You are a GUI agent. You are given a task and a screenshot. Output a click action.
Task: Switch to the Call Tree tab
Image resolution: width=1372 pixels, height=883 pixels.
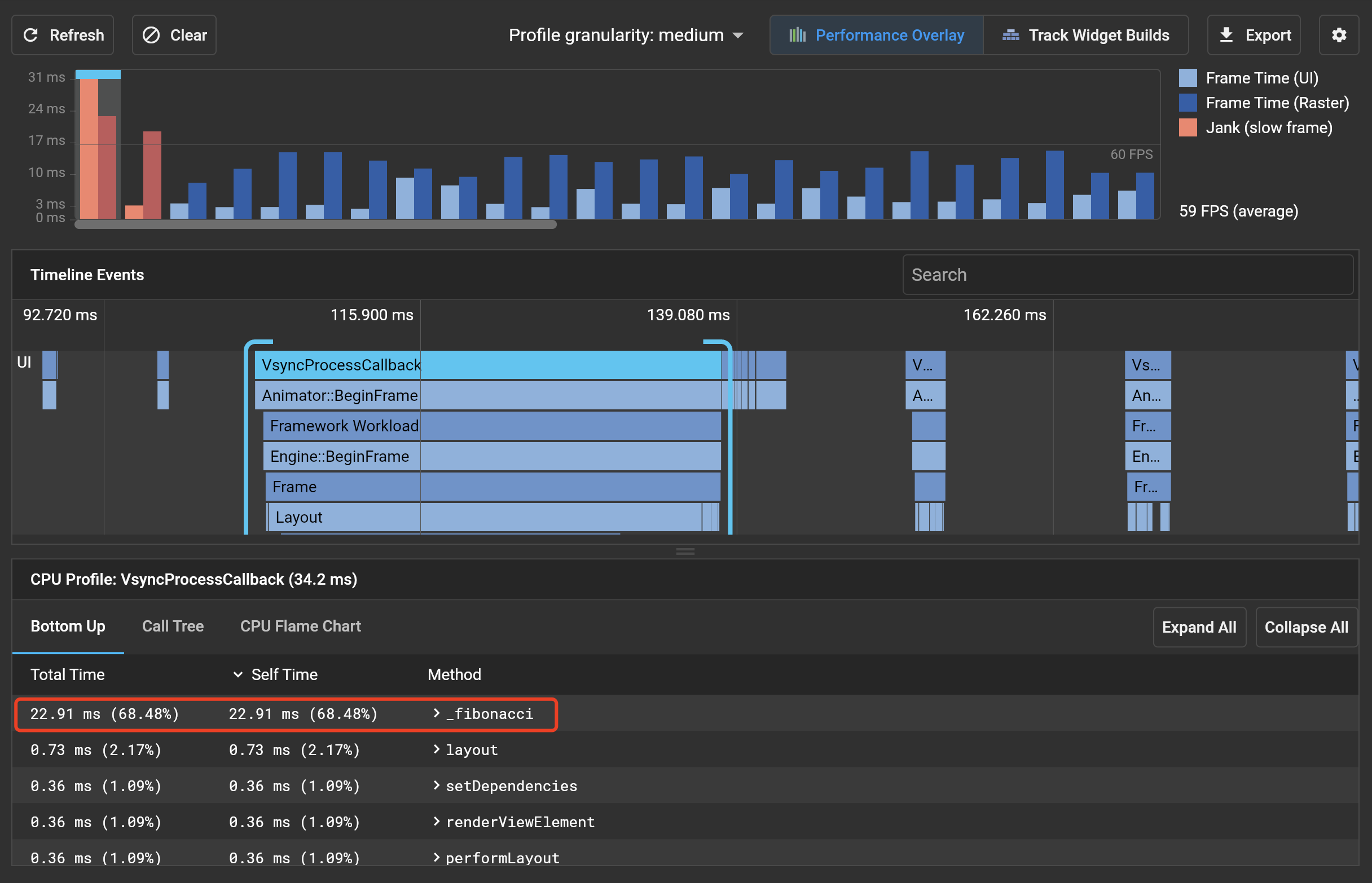[x=173, y=626]
